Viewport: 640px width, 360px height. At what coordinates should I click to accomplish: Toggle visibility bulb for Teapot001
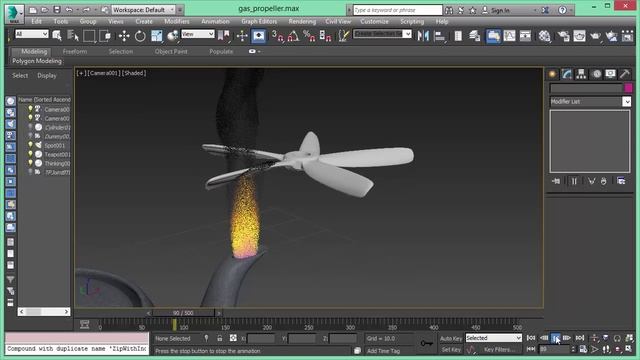[x=30, y=154]
